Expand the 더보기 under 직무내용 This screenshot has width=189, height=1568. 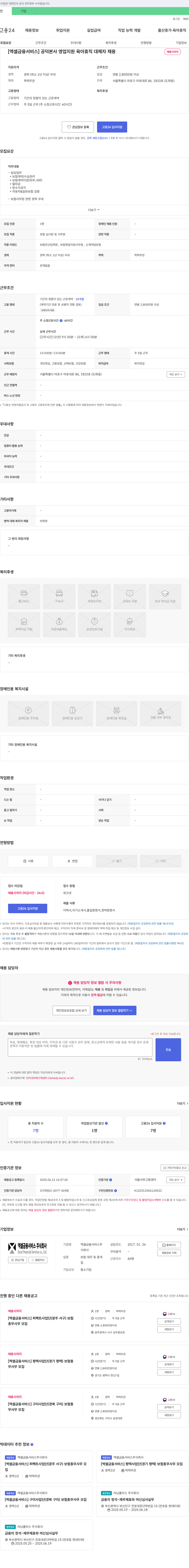[94, 210]
